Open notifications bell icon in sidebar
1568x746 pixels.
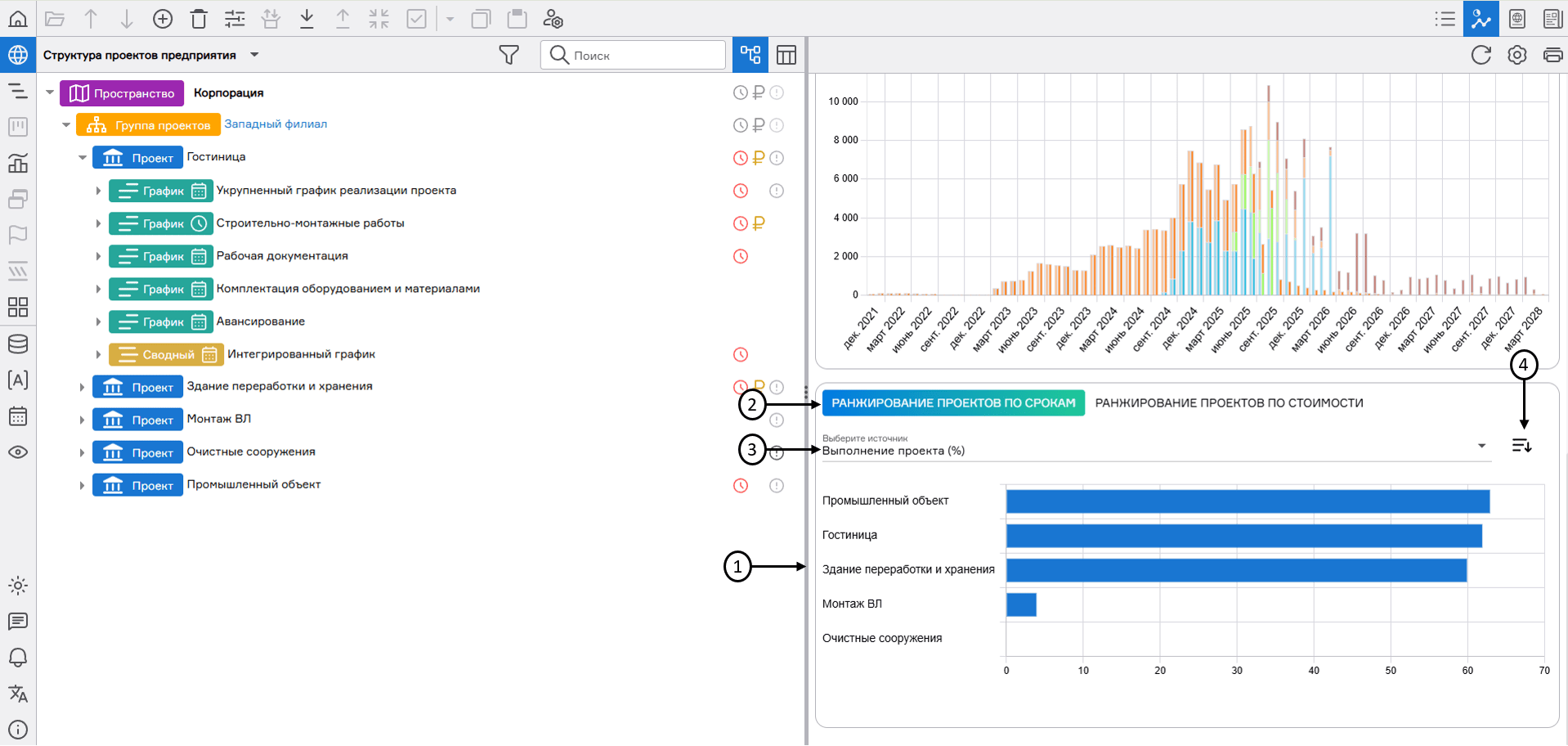(x=18, y=658)
